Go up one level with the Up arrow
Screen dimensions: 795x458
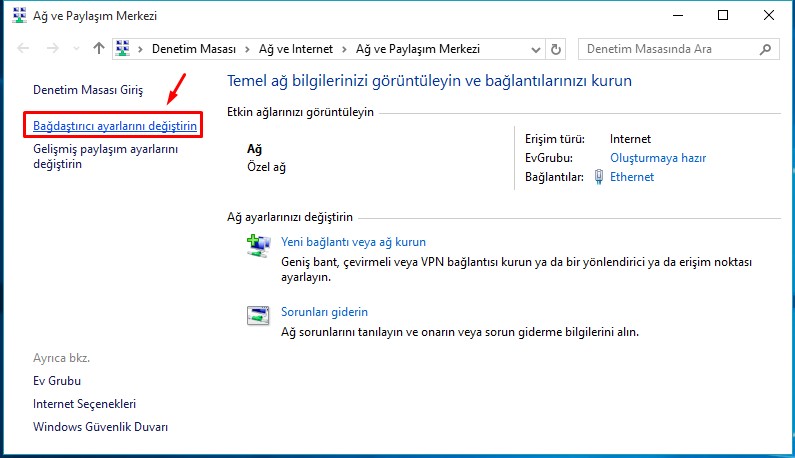tap(98, 48)
